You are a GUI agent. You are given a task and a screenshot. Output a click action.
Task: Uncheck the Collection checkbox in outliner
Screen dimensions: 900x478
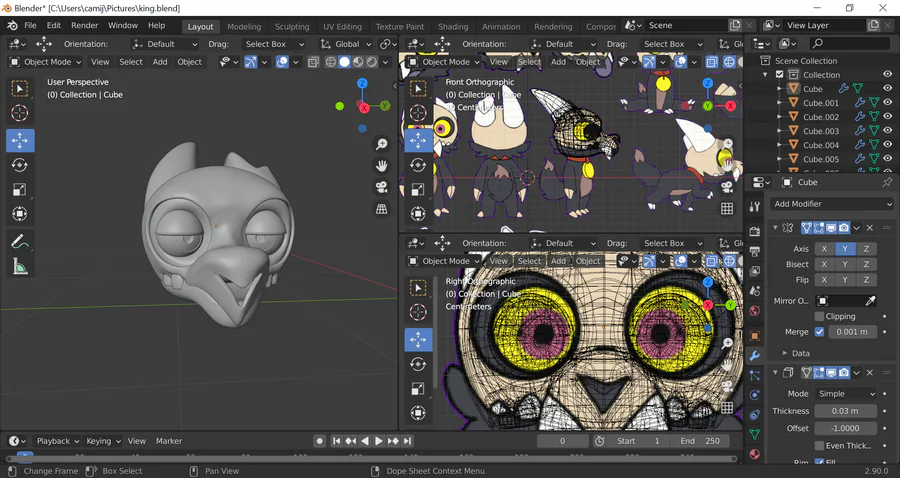click(779, 75)
